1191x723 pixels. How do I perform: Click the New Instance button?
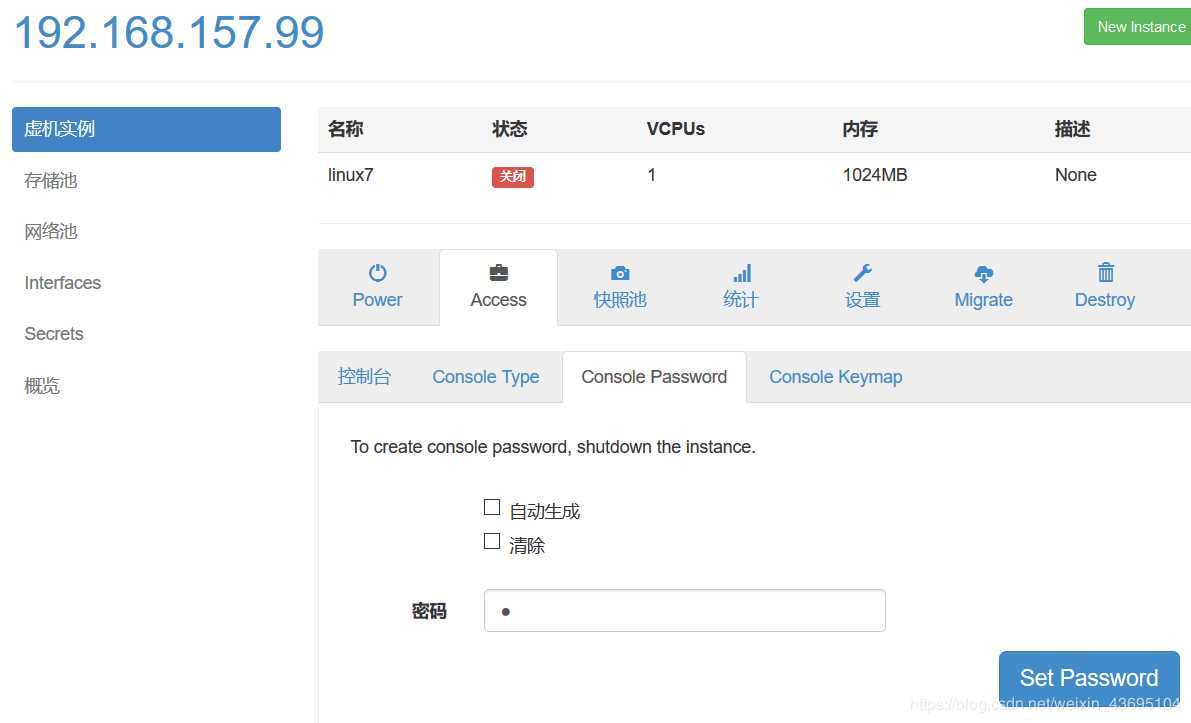1139,27
